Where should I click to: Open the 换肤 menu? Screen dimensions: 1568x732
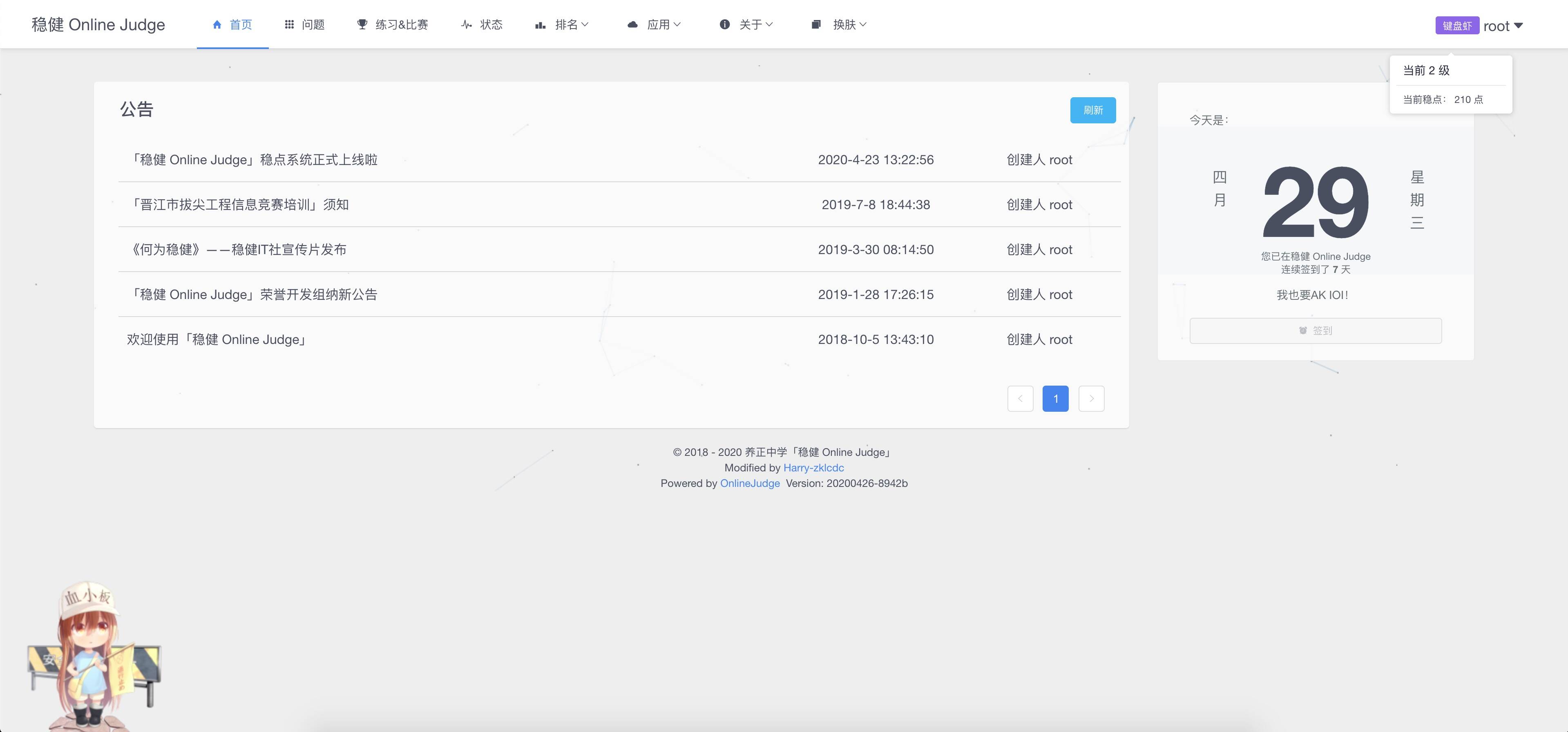[x=844, y=25]
